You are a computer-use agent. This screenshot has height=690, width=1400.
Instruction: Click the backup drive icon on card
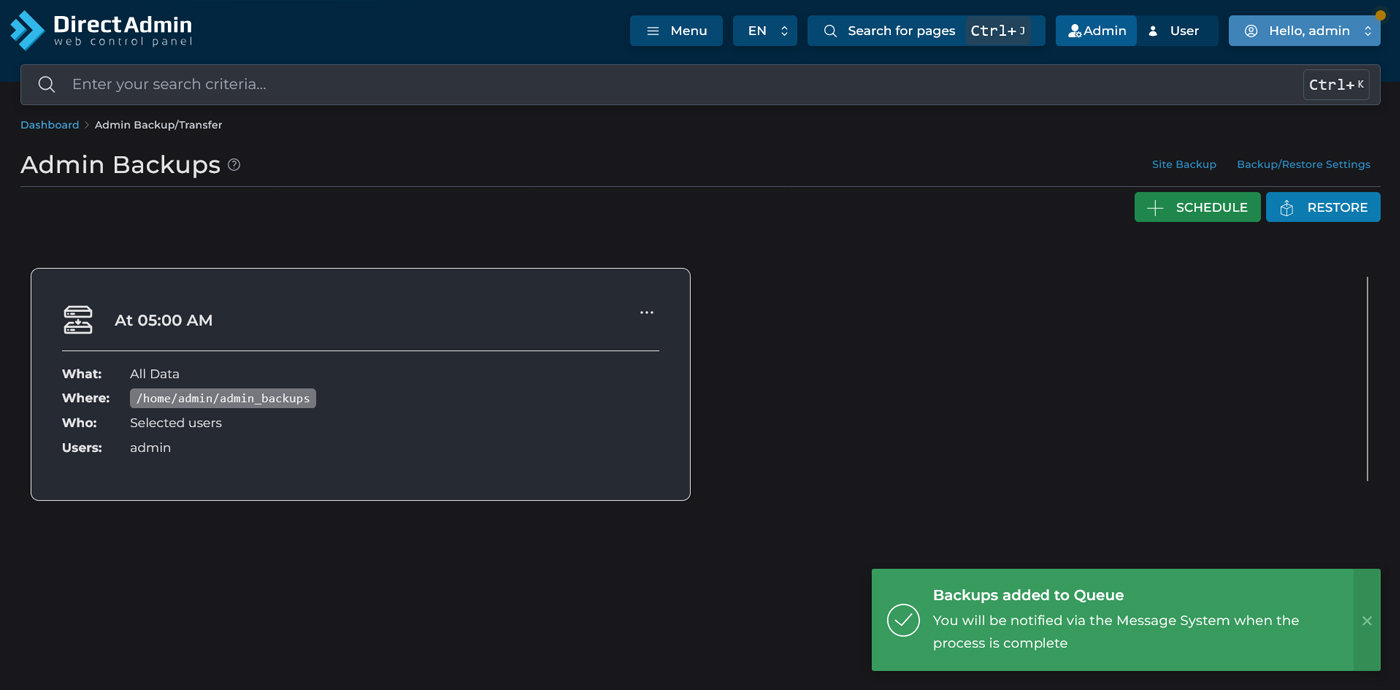(x=78, y=320)
